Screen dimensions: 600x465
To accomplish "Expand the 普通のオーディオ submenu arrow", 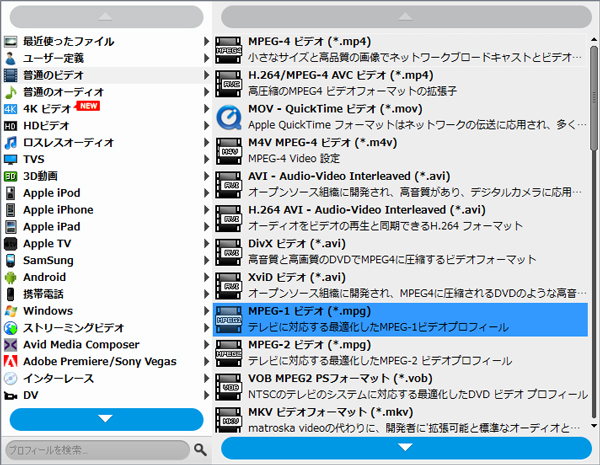I will [x=207, y=92].
